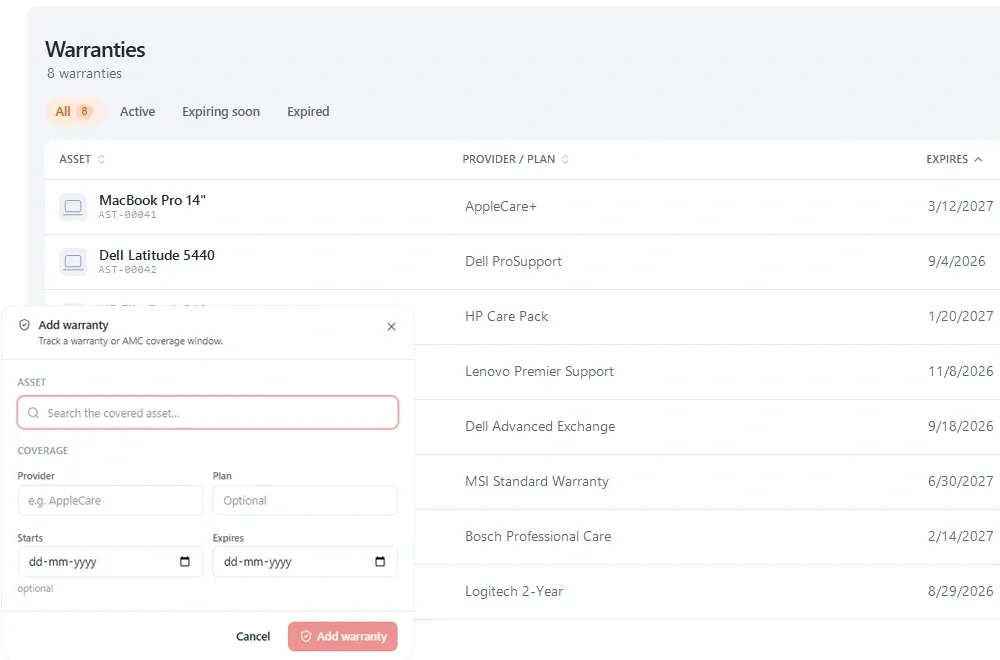Click the Dell Latitude 5440 laptop icon
This screenshot has width=1000, height=660.
[x=73, y=261]
